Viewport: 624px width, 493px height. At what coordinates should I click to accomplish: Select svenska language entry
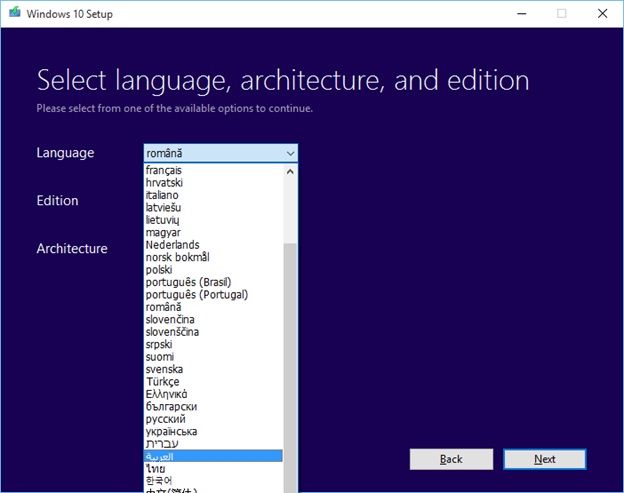pyautogui.click(x=213, y=369)
